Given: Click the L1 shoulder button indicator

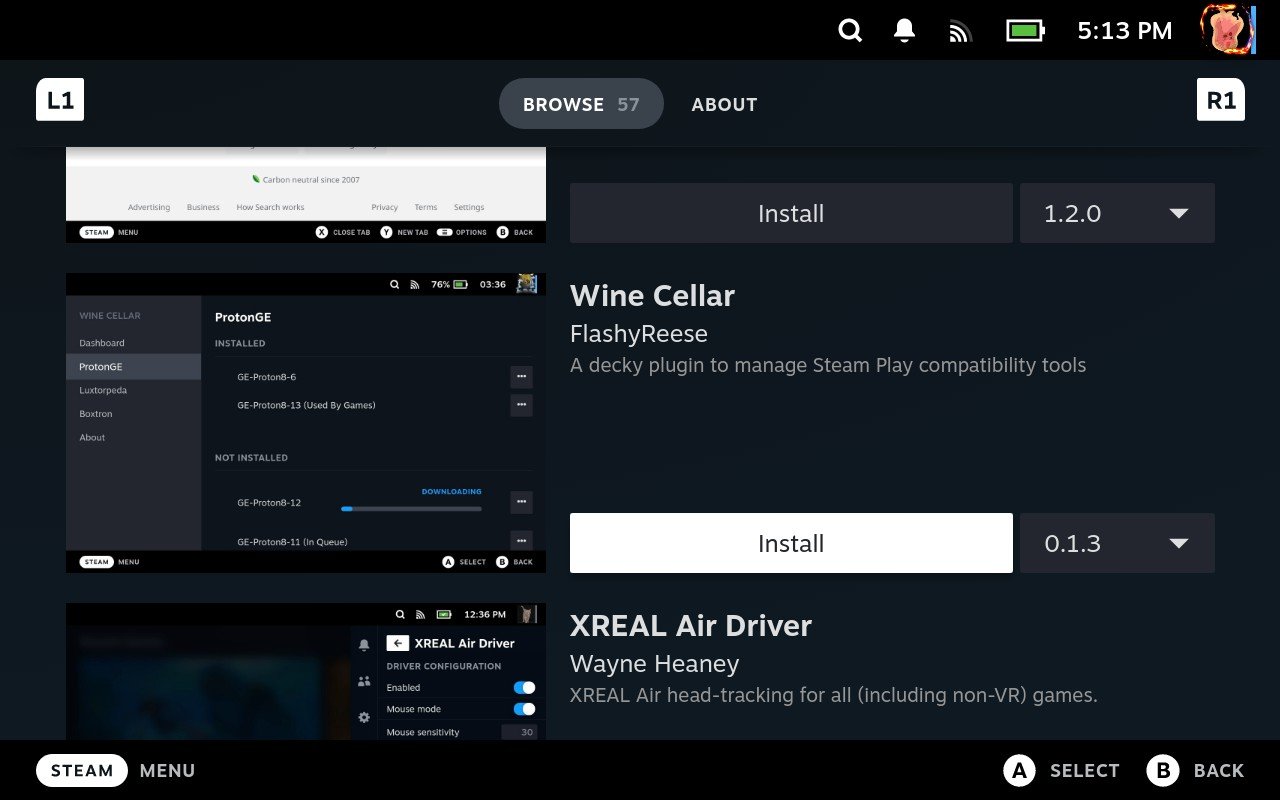Looking at the screenshot, I should [x=60, y=99].
